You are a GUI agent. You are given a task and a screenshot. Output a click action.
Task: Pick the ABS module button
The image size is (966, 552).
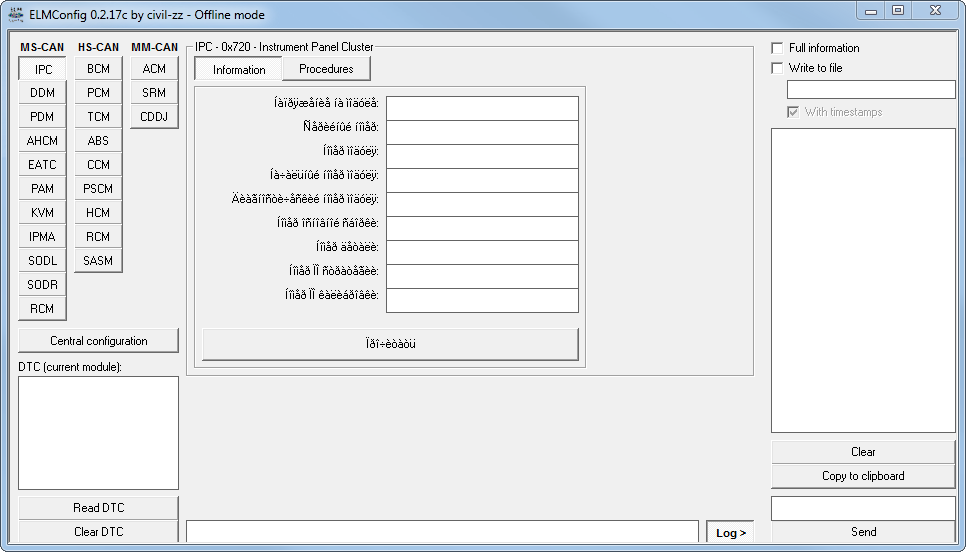click(x=98, y=141)
